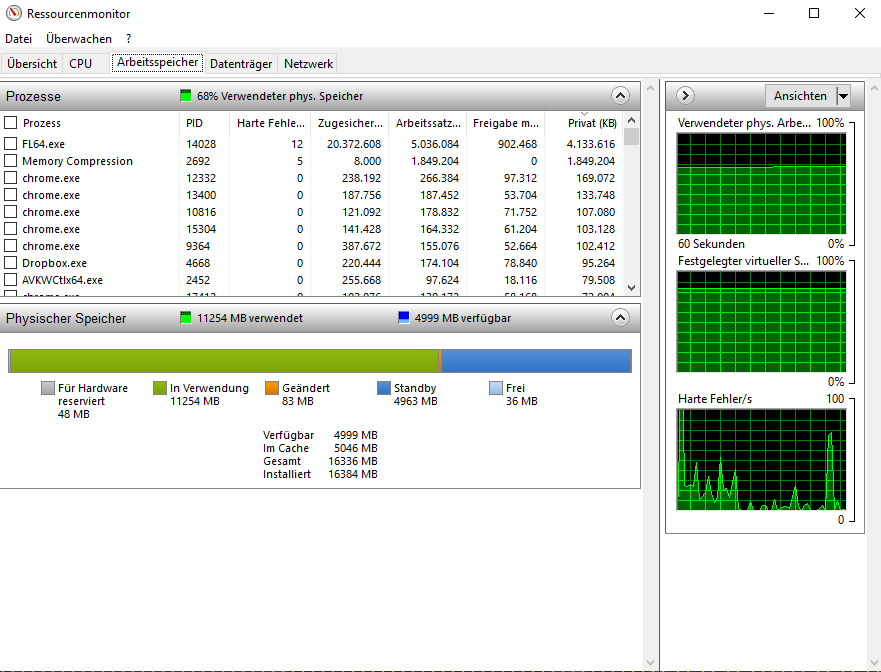Click green icon beside 11254 MB verwendet
The height and width of the screenshot is (672, 881).
(185, 318)
